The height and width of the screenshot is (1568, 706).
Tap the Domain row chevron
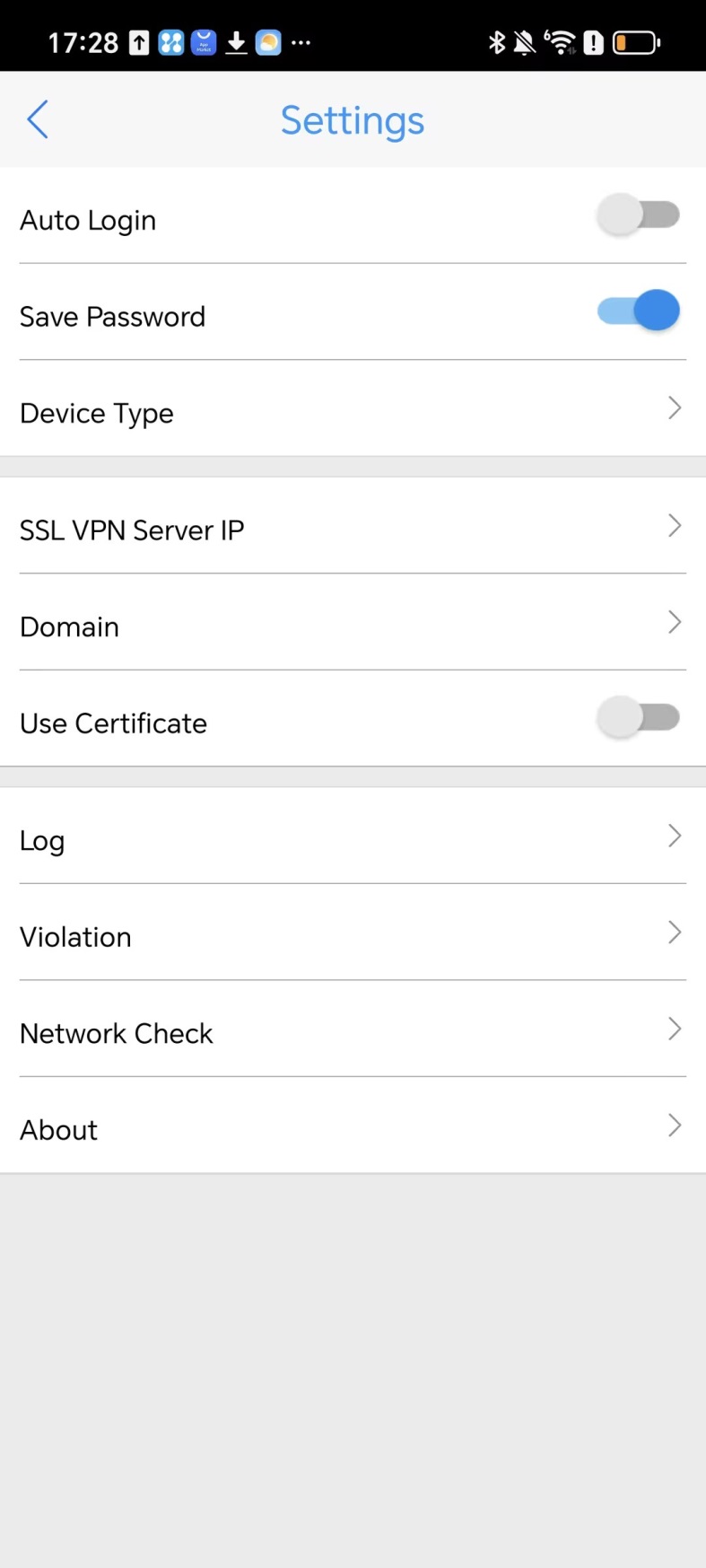[675, 622]
